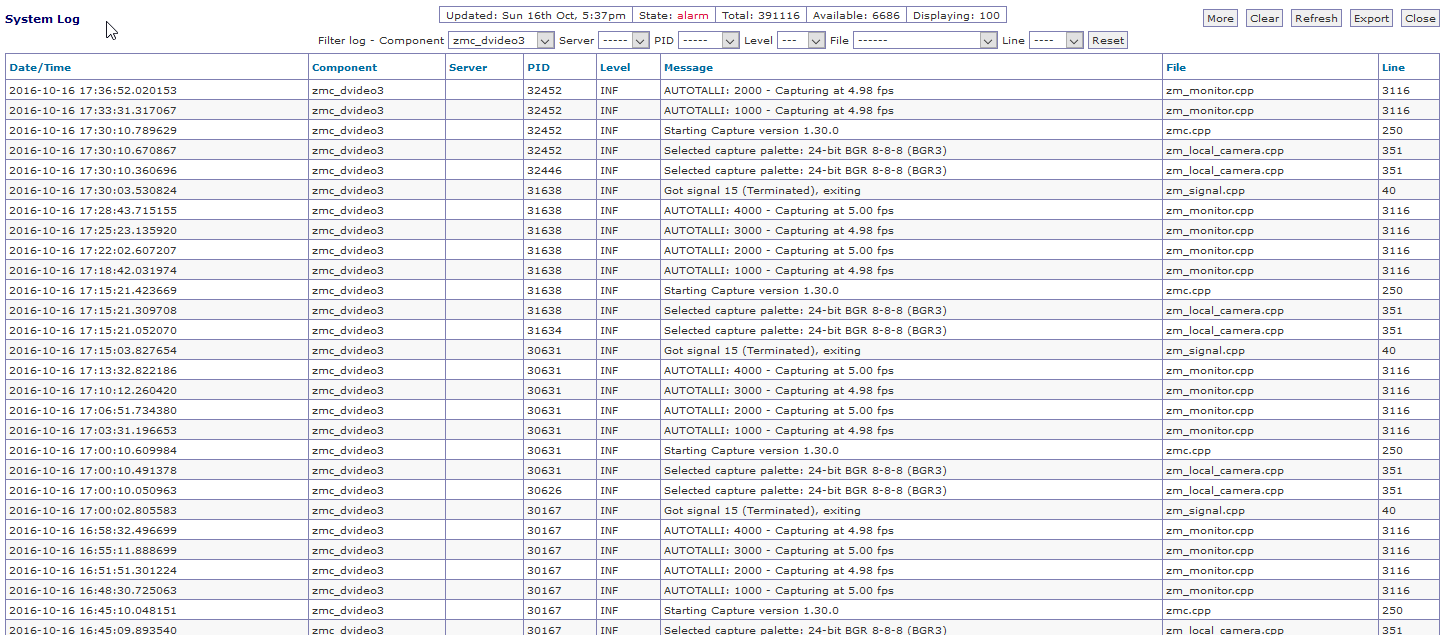Open the Server filter dropdown
Viewport: 1452px width, 635px height.
coord(624,40)
